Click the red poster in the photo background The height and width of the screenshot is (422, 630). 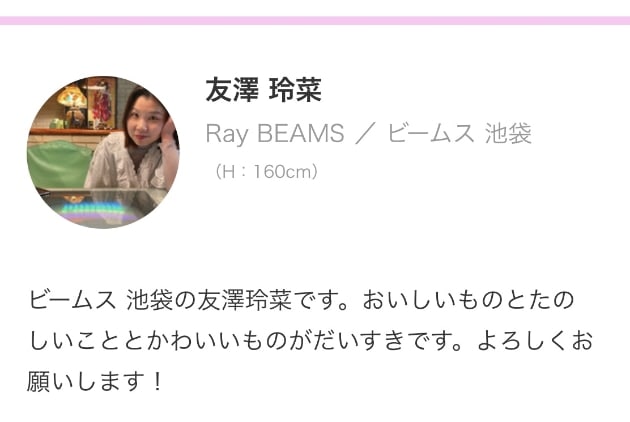[102, 104]
